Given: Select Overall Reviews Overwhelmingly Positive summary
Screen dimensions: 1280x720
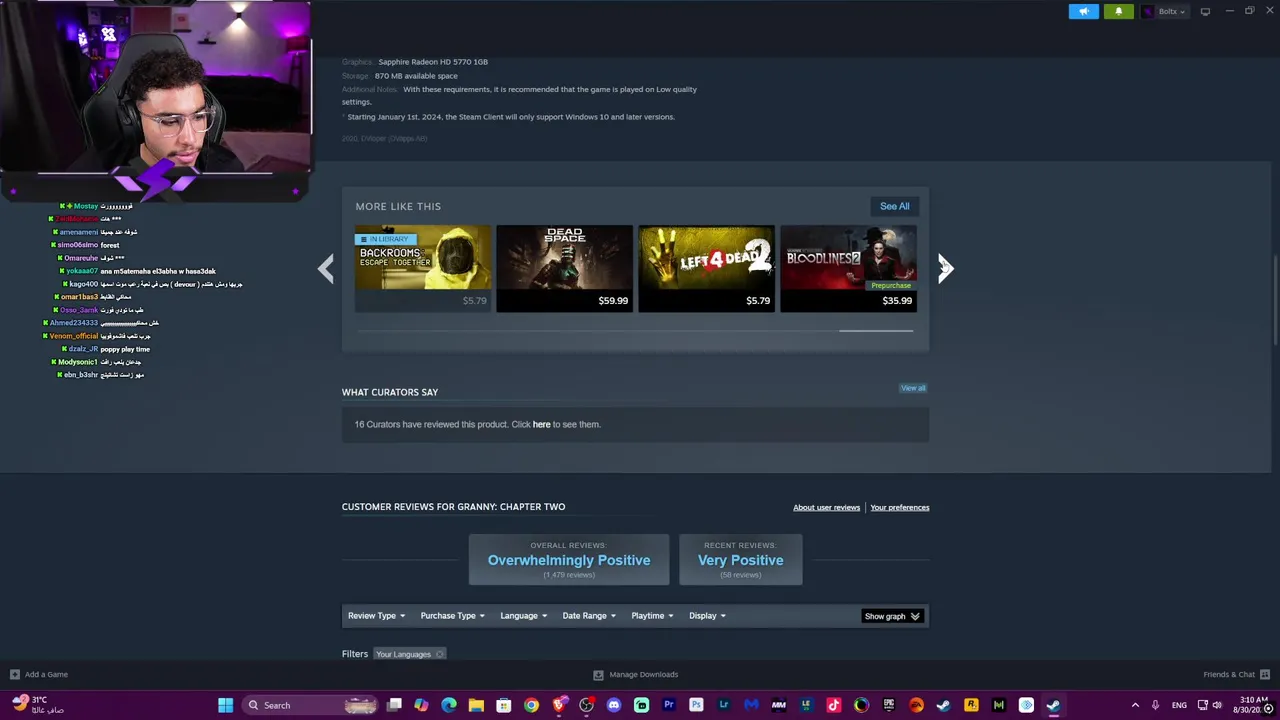Looking at the screenshot, I should [x=569, y=560].
